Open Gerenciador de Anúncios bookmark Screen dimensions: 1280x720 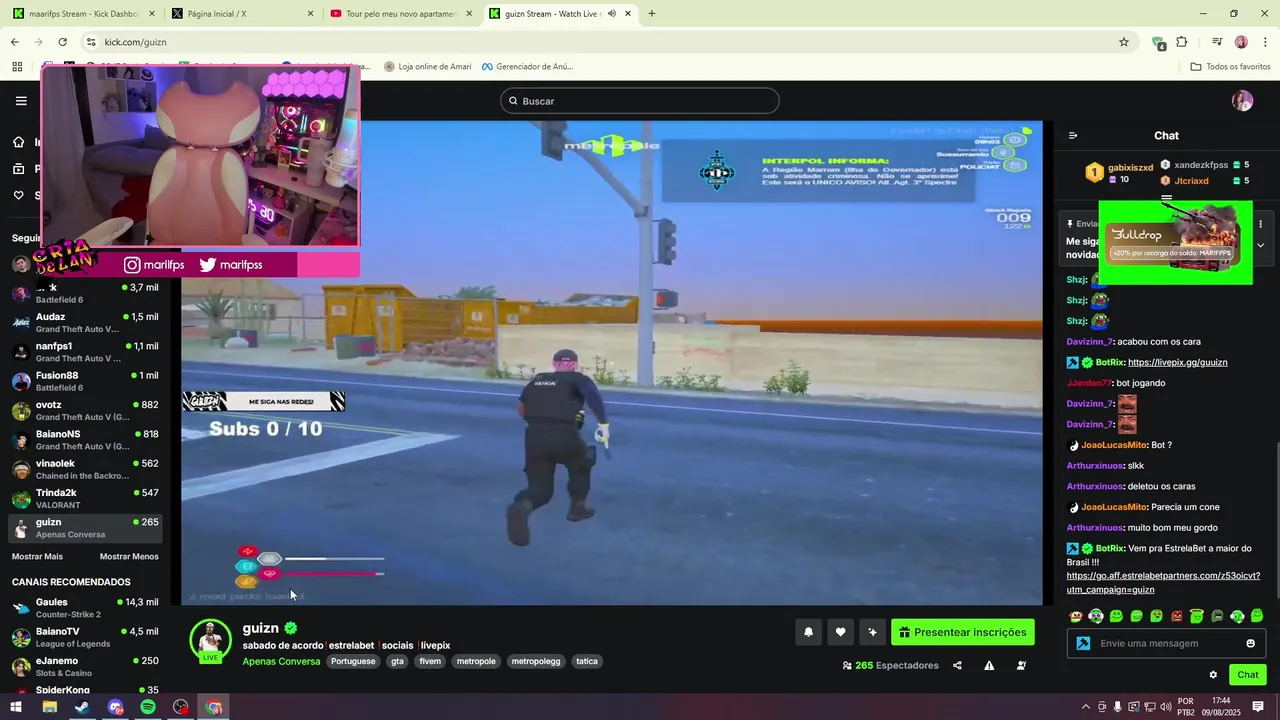click(527, 67)
